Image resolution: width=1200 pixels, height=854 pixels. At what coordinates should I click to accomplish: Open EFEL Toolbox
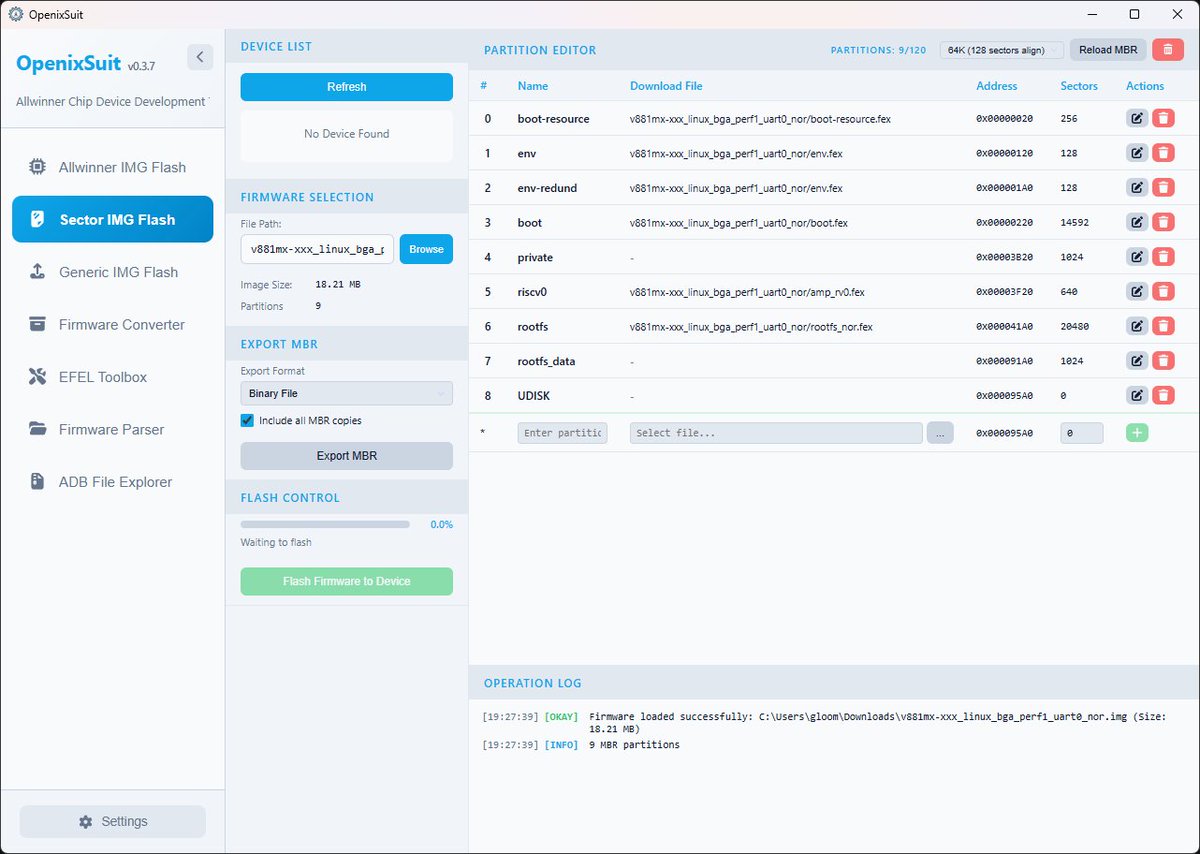pos(112,377)
